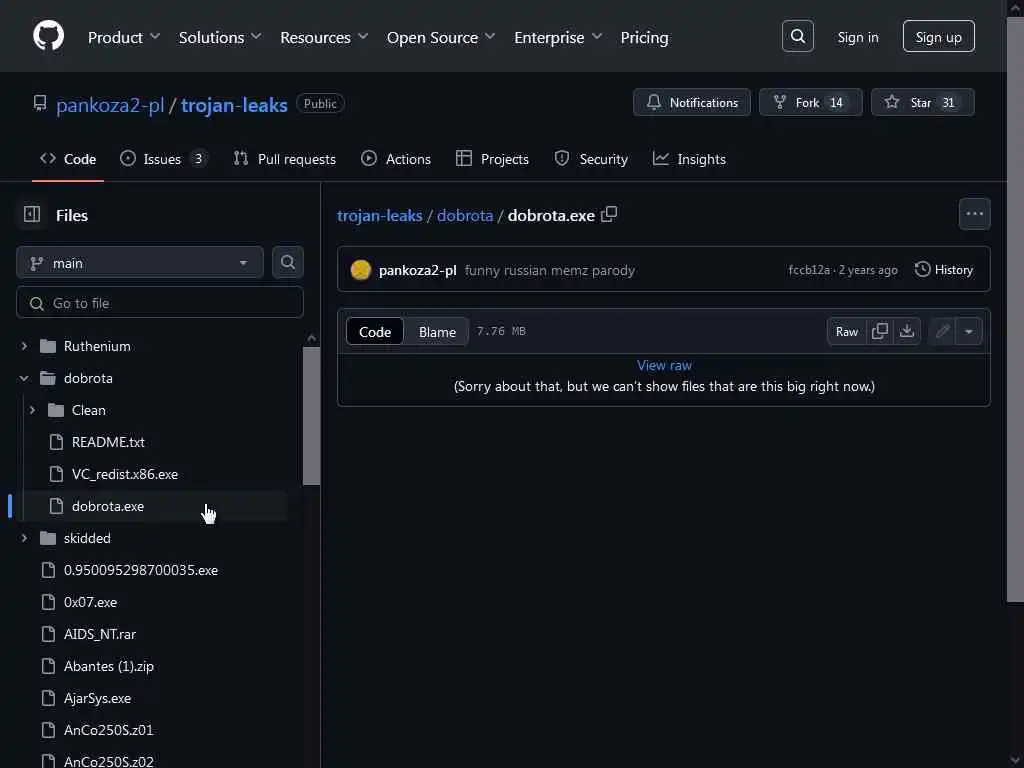The width and height of the screenshot is (1024, 768).
Task: Download raw file icon button
Action: click(907, 331)
